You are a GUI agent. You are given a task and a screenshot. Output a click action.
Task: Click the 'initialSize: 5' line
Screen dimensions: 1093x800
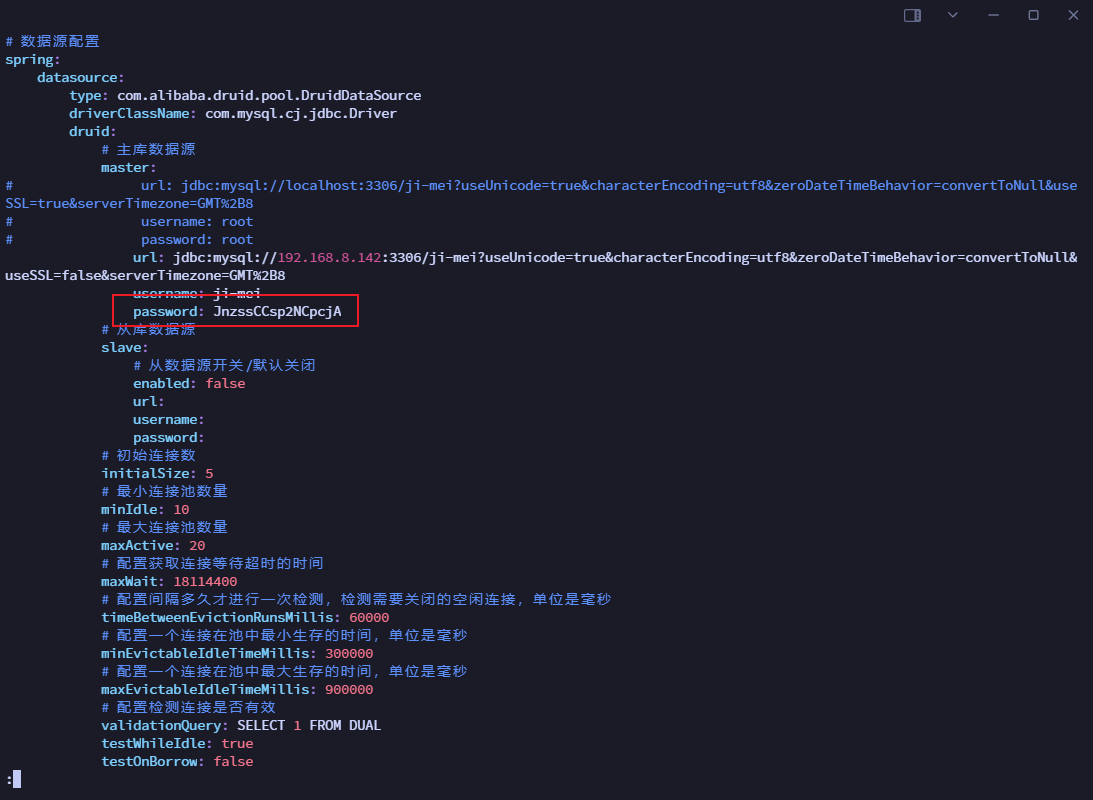pyautogui.click(x=157, y=474)
